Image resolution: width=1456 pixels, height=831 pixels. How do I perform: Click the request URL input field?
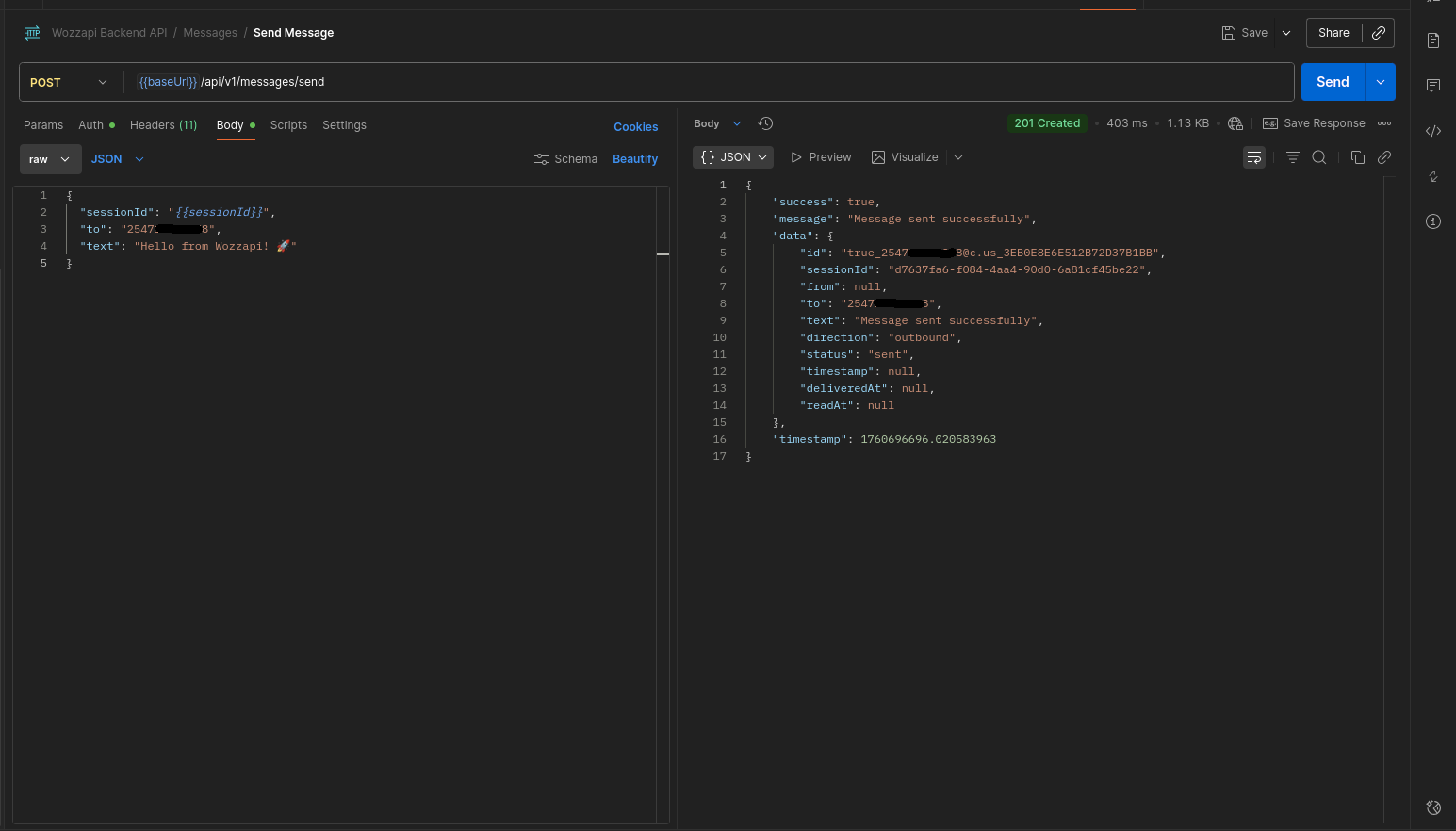(x=707, y=82)
